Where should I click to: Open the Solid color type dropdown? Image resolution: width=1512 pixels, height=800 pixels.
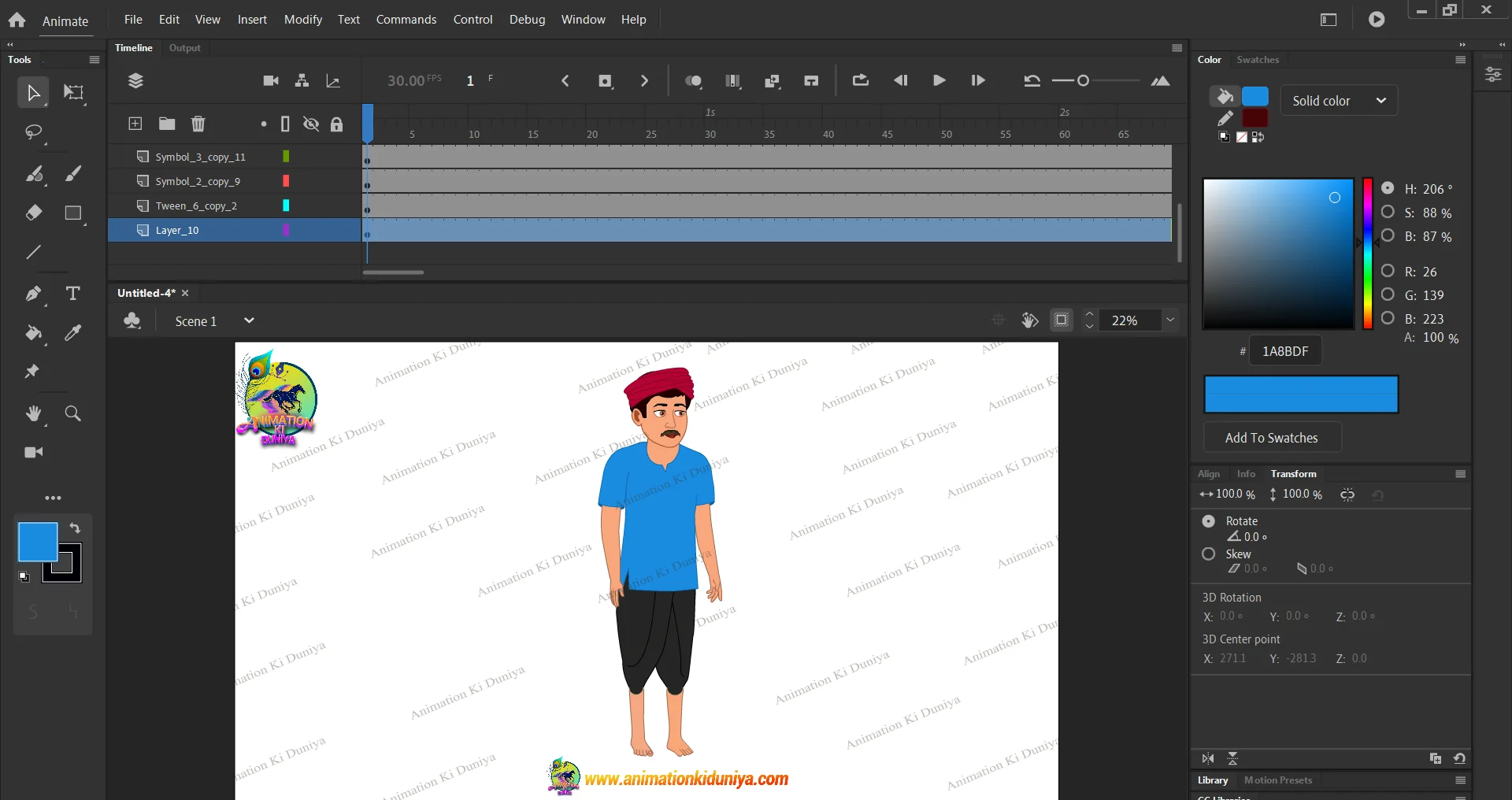click(x=1339, y=101)
